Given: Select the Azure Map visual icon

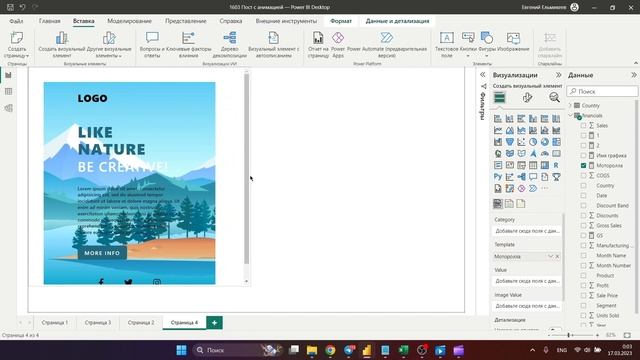Looking at the screenshot, I should pos(533,153).
